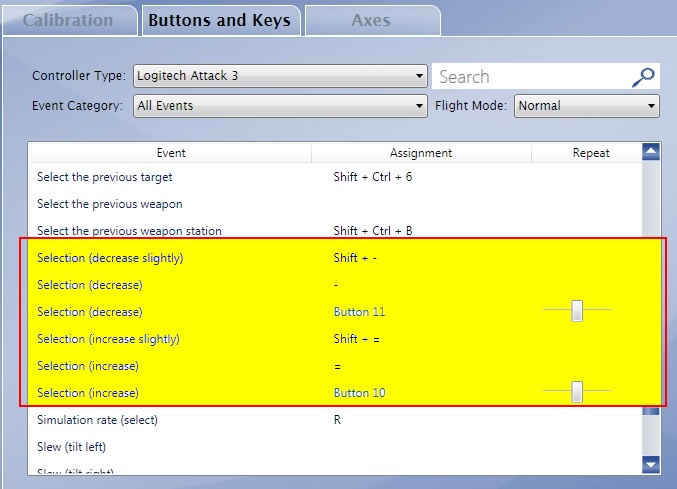Click the Assignment column header
The height and width of the screenshot is (489, 677).
pos(421,153)
